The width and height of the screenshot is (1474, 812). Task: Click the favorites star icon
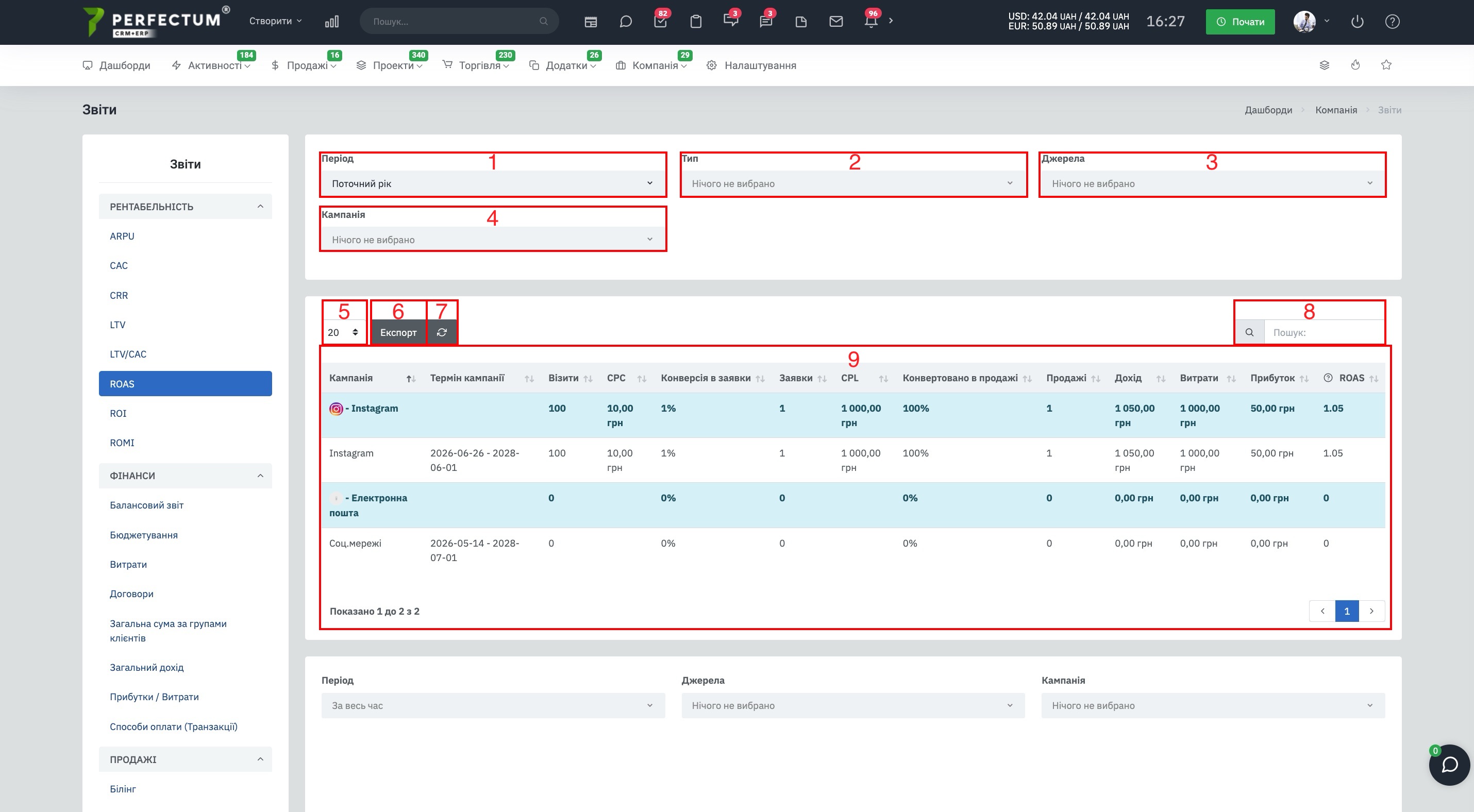tap(1386, 65)
